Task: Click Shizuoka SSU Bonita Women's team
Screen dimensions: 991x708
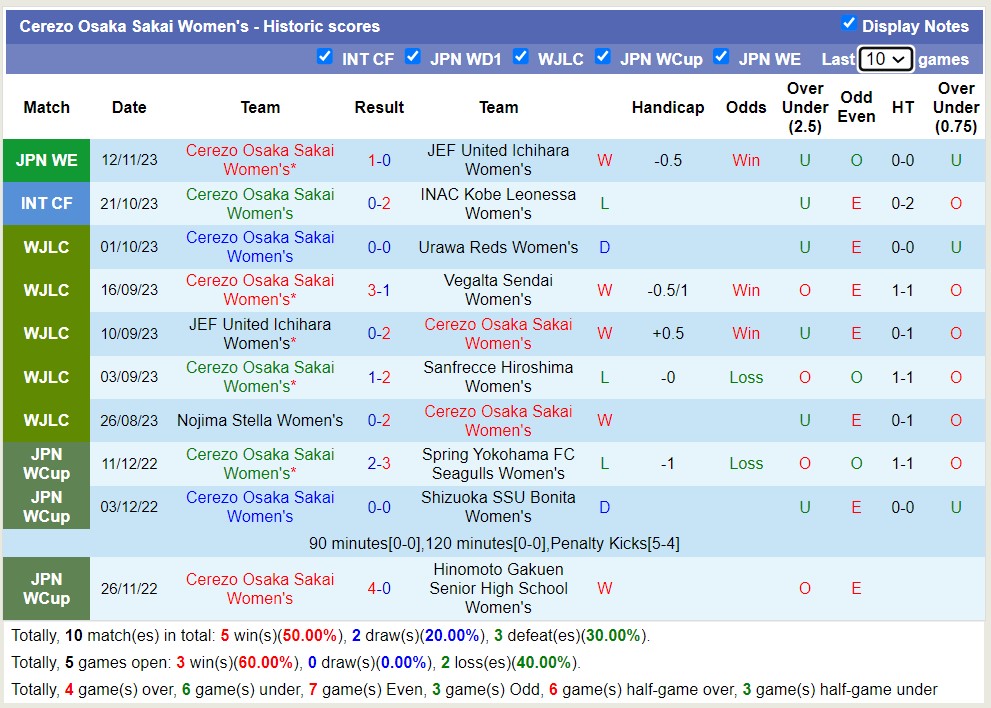Action: point(498,507)
